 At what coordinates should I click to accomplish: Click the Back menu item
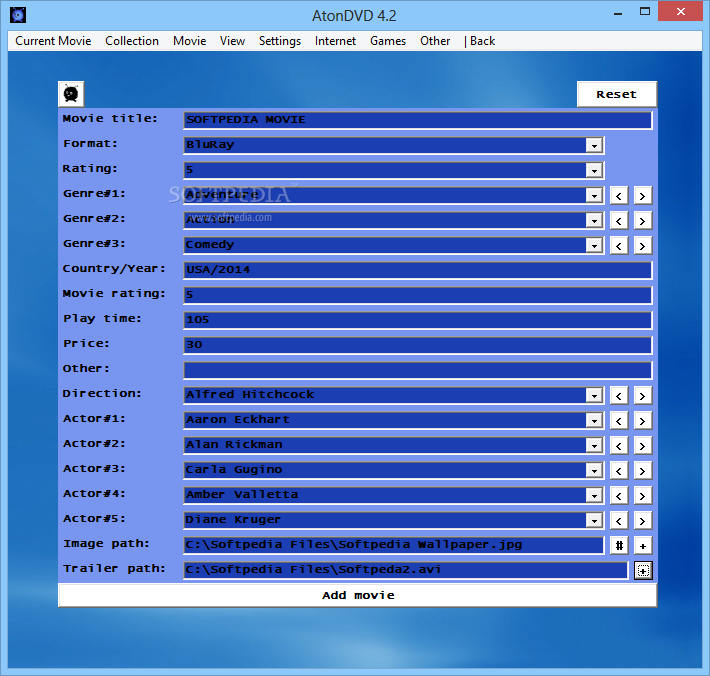click(480, 41)
